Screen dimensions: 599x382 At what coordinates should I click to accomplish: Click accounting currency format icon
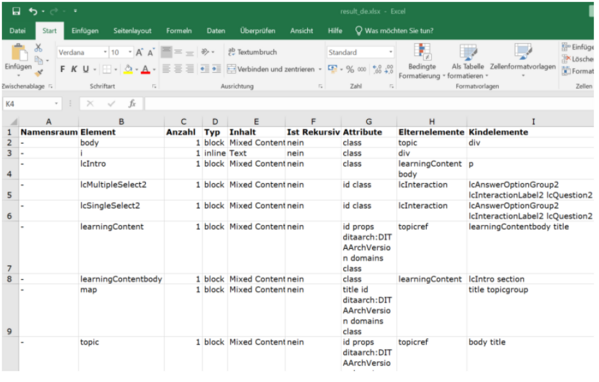(332, 69)
